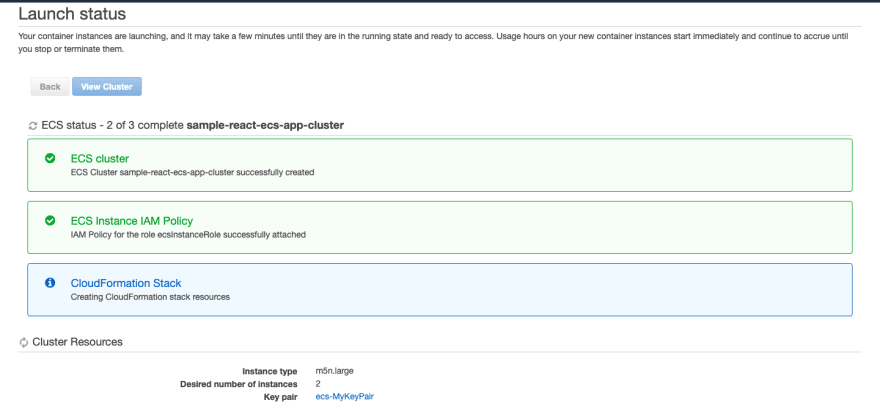Click the desired instances value 2
880x403 pixels.
[x=319, y=384]
